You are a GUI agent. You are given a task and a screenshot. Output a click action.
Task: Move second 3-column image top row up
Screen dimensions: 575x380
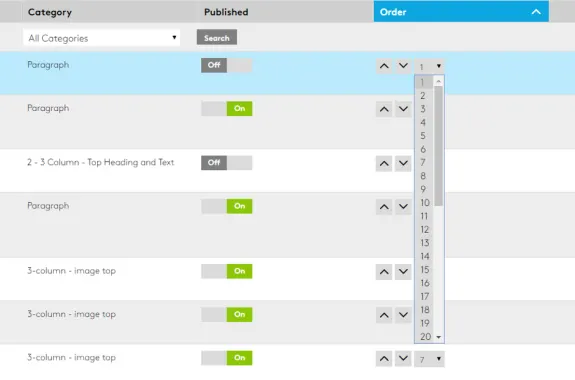(x=384, y=315)
